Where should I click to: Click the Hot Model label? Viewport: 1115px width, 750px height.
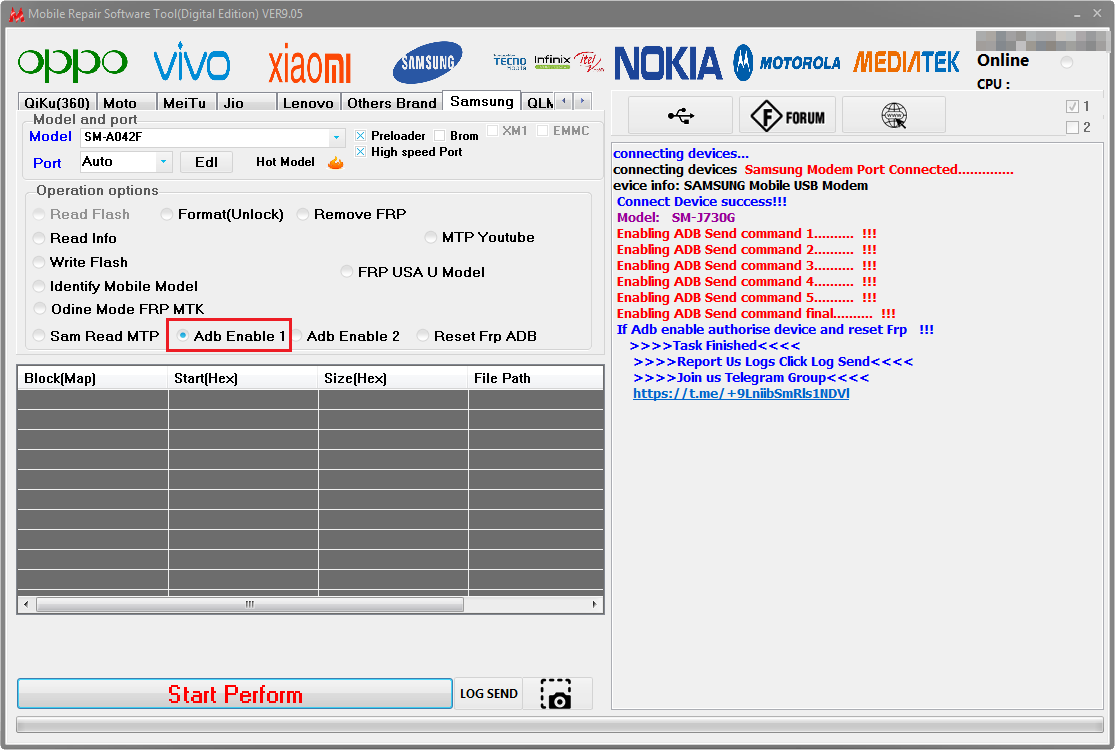tap(285, 162)
